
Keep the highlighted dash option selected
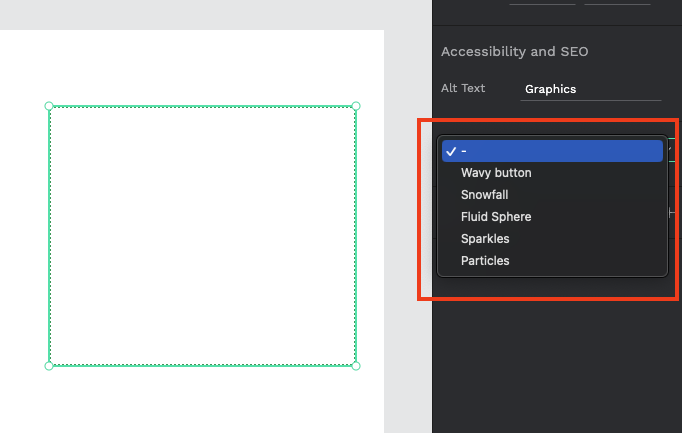(x=552, y=151)
